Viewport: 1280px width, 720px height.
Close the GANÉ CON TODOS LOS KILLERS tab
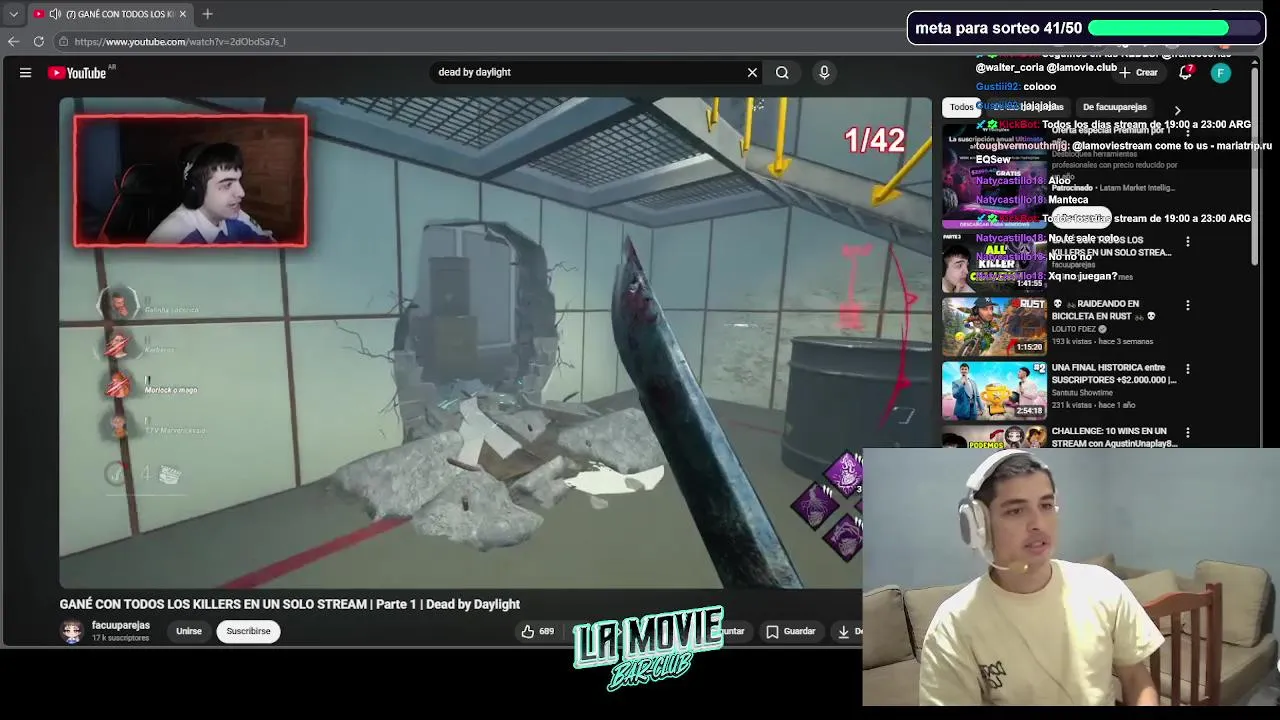pos(182,14)
